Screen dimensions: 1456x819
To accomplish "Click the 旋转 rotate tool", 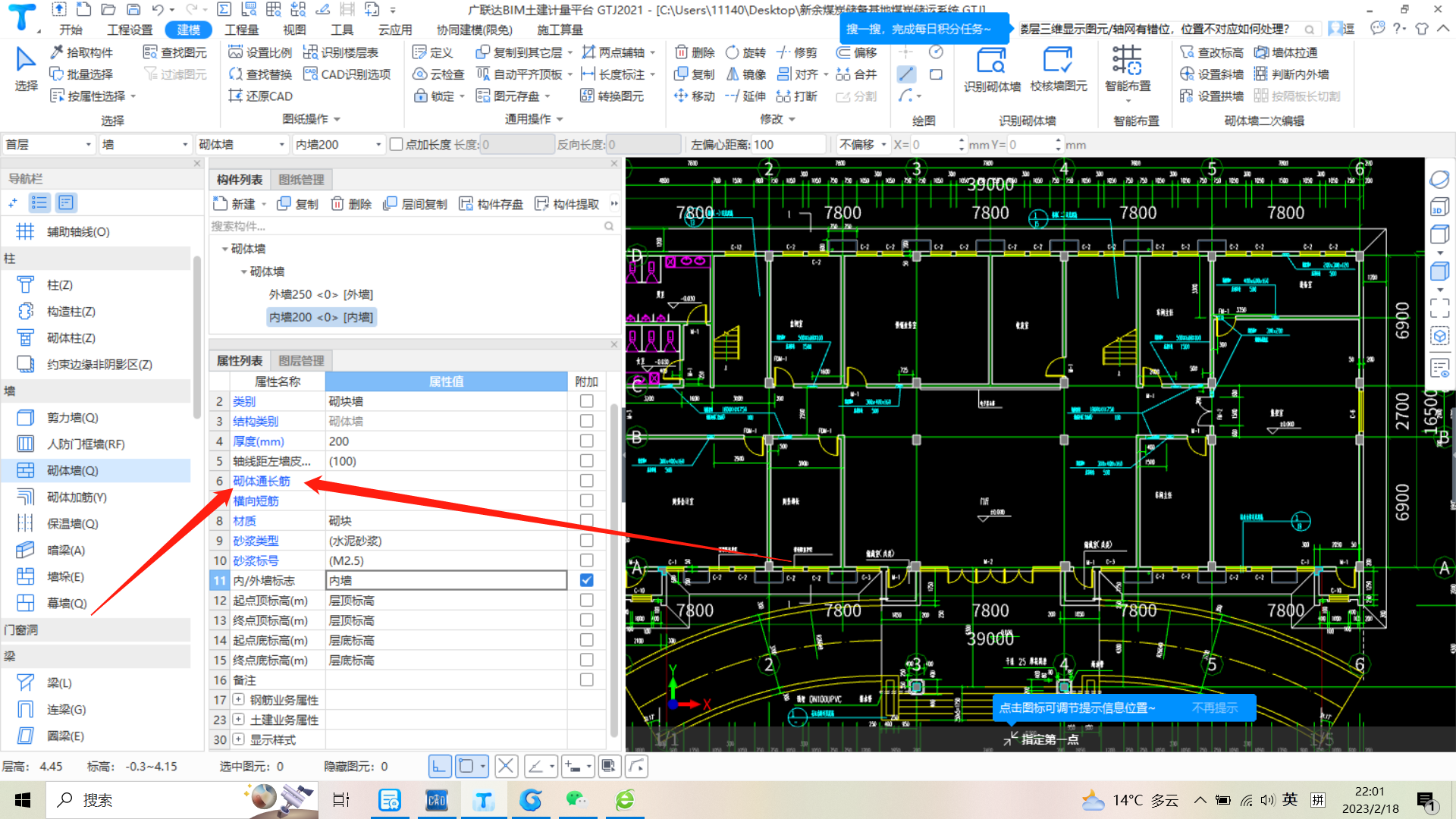I will point(746,52).
